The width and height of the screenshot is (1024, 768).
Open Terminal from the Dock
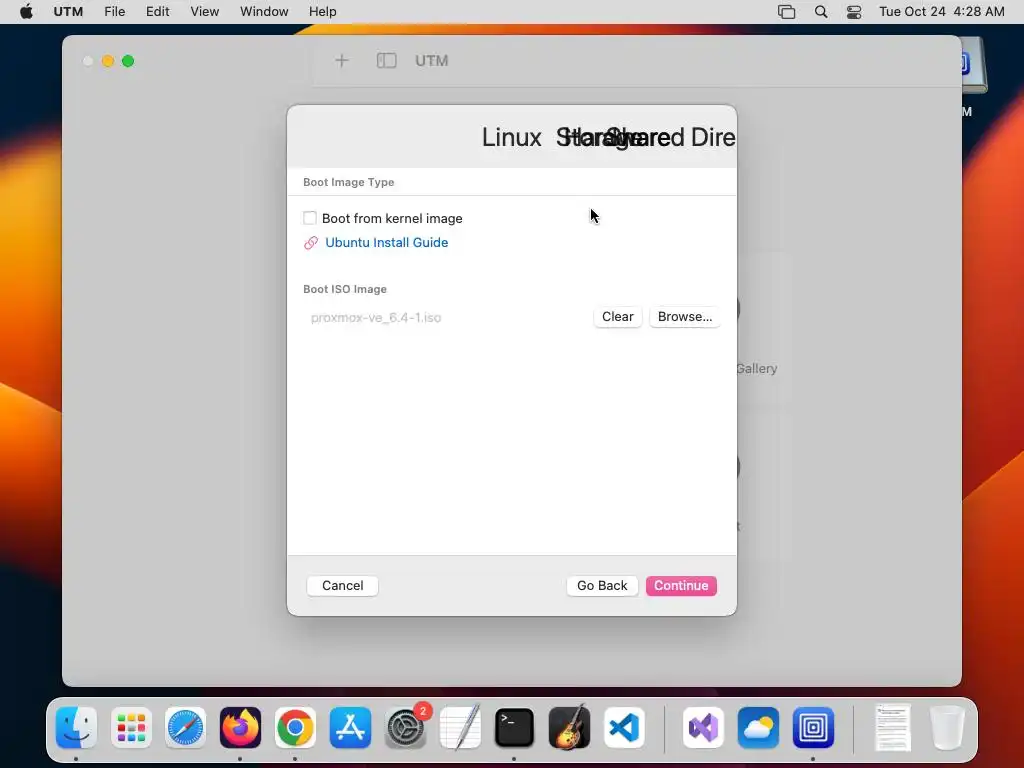coord(515,728)
